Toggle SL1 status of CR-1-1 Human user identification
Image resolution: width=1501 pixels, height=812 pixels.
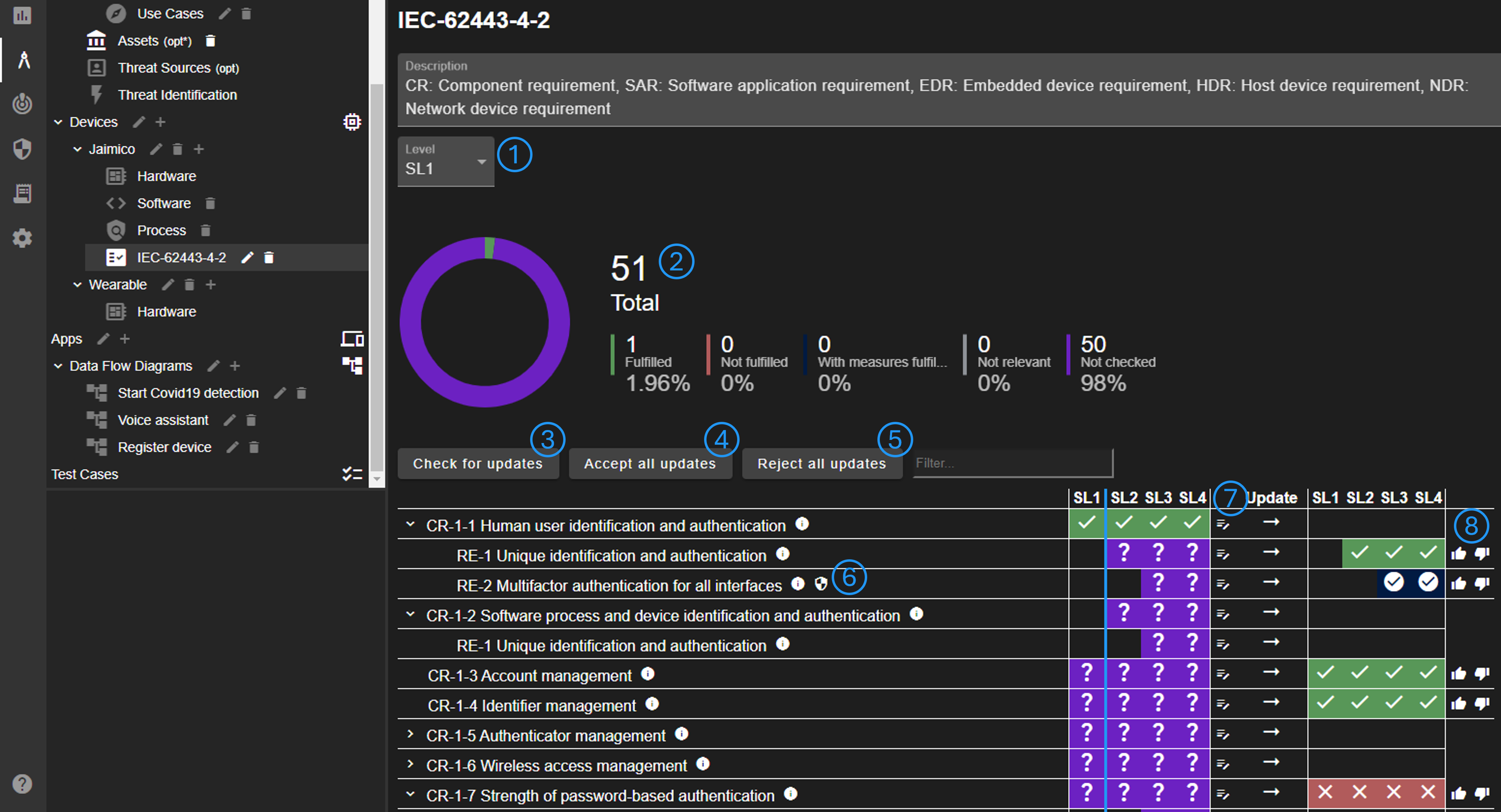coord(1087,523)
